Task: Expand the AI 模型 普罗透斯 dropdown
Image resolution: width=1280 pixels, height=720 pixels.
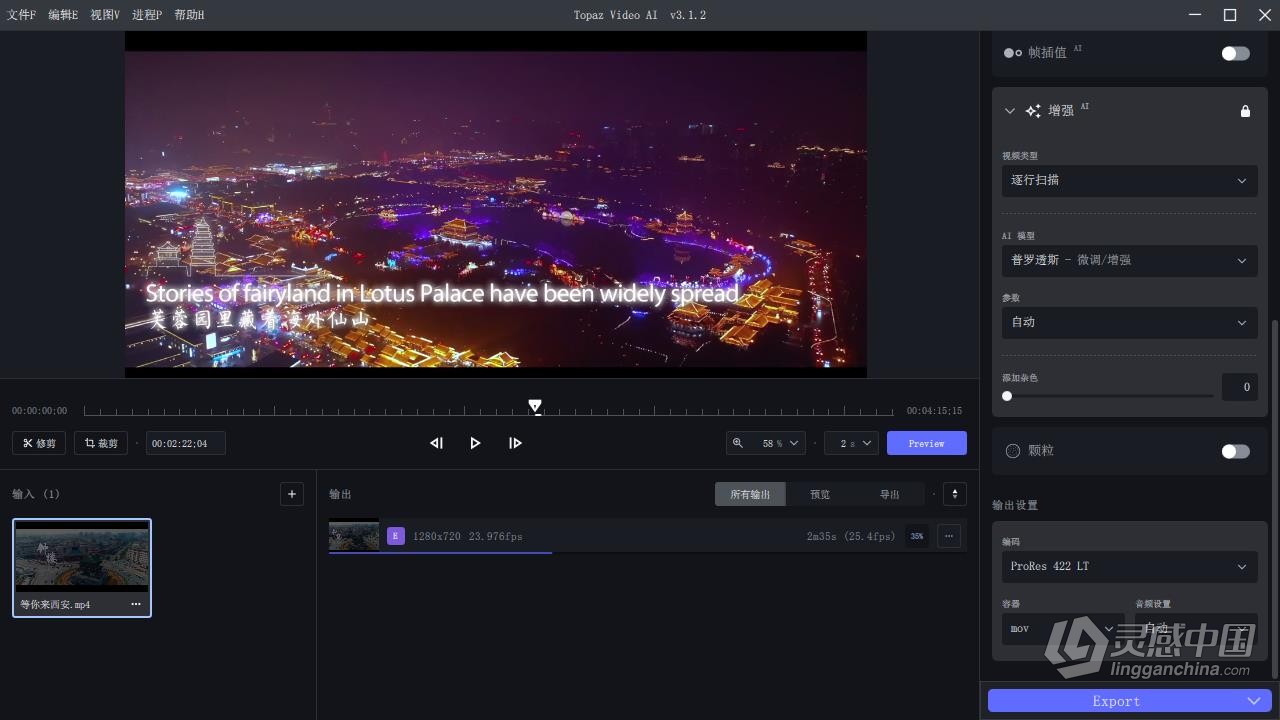Action: tap(1129, 261)
